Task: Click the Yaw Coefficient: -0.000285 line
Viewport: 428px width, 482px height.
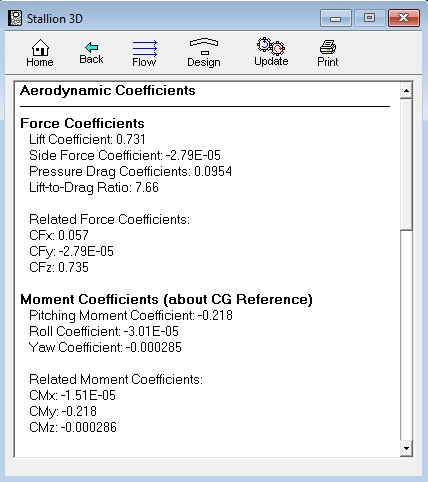Action: click(x=105, y=347)
